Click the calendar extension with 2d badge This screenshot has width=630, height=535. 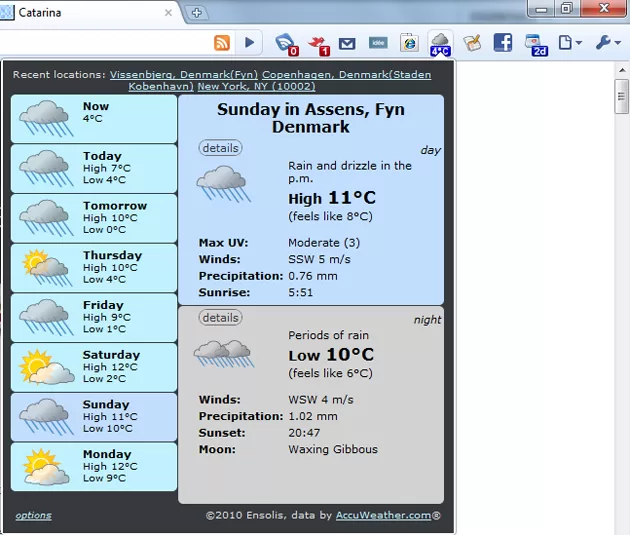535,43
